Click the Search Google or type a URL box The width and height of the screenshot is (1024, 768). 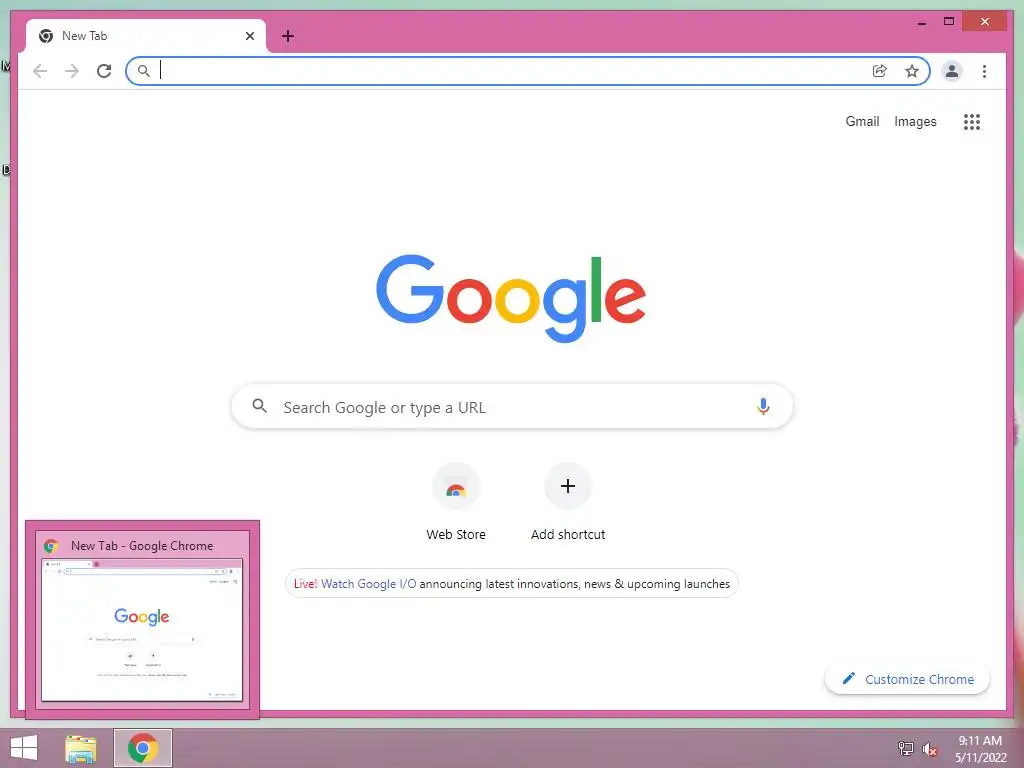pyautogui.click(x=512, y=406)
